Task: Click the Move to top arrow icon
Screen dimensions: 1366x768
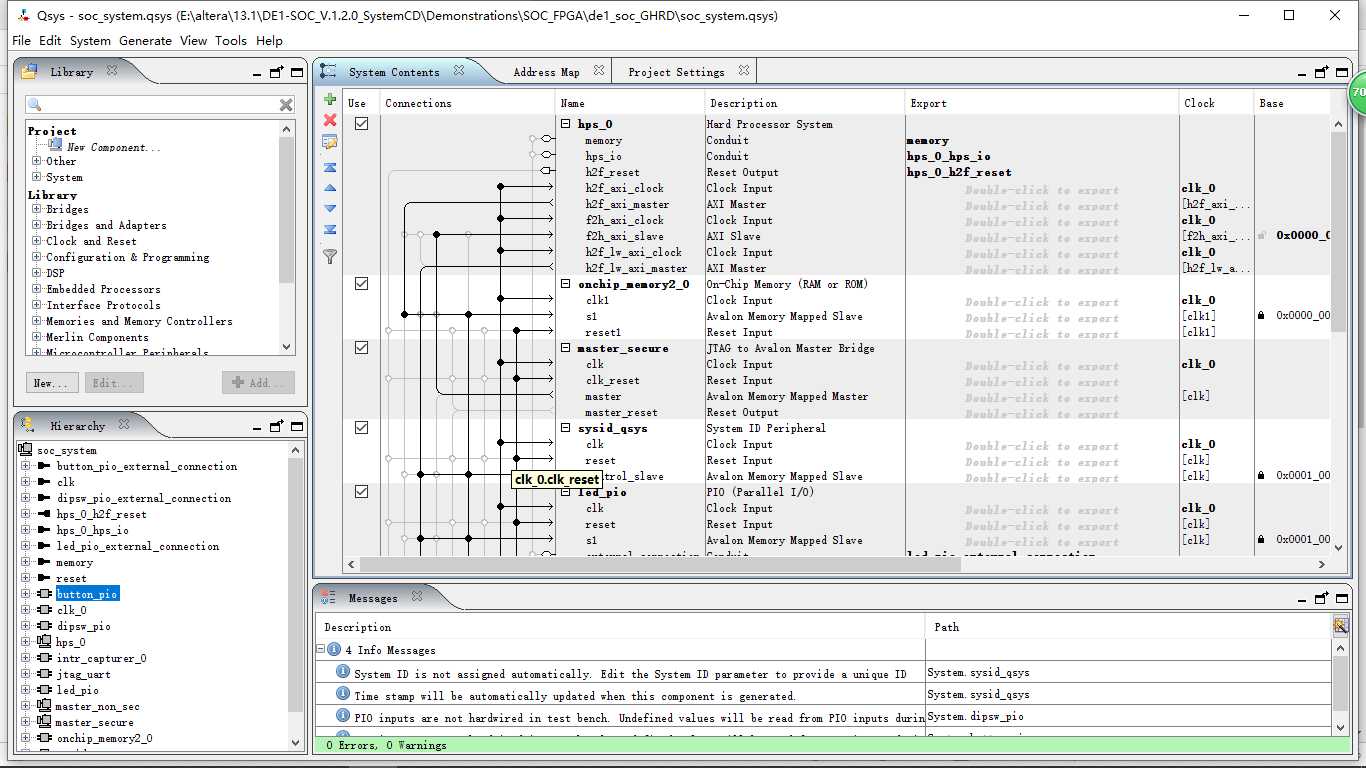Action: (x=330, y=167)
